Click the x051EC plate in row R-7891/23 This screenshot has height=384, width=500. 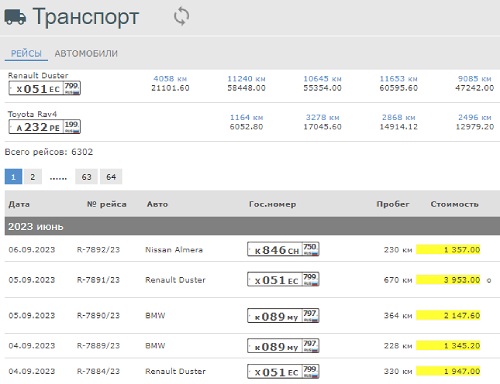(x=283, y=279)
